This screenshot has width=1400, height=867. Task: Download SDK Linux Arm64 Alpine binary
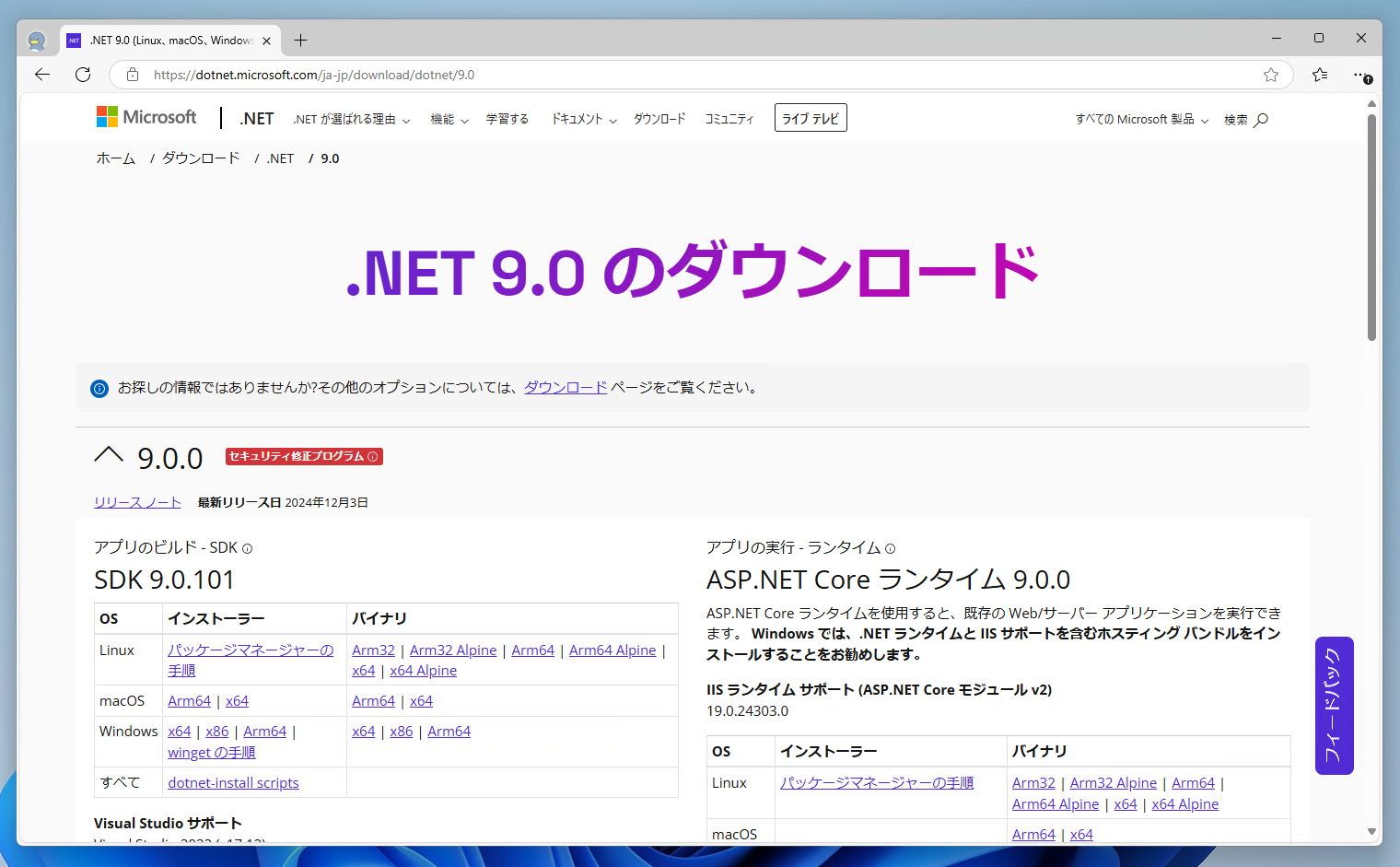pos(612,650)
